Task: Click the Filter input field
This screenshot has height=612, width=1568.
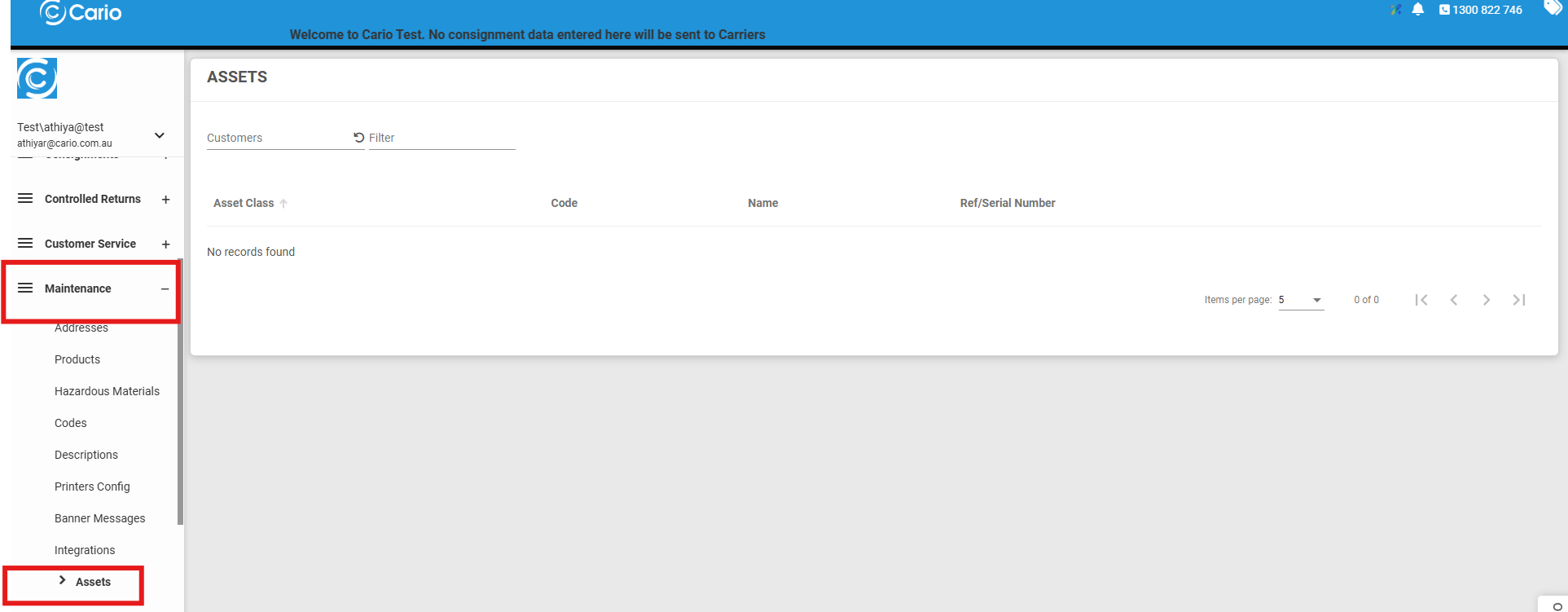Action: tap(441, 138)
